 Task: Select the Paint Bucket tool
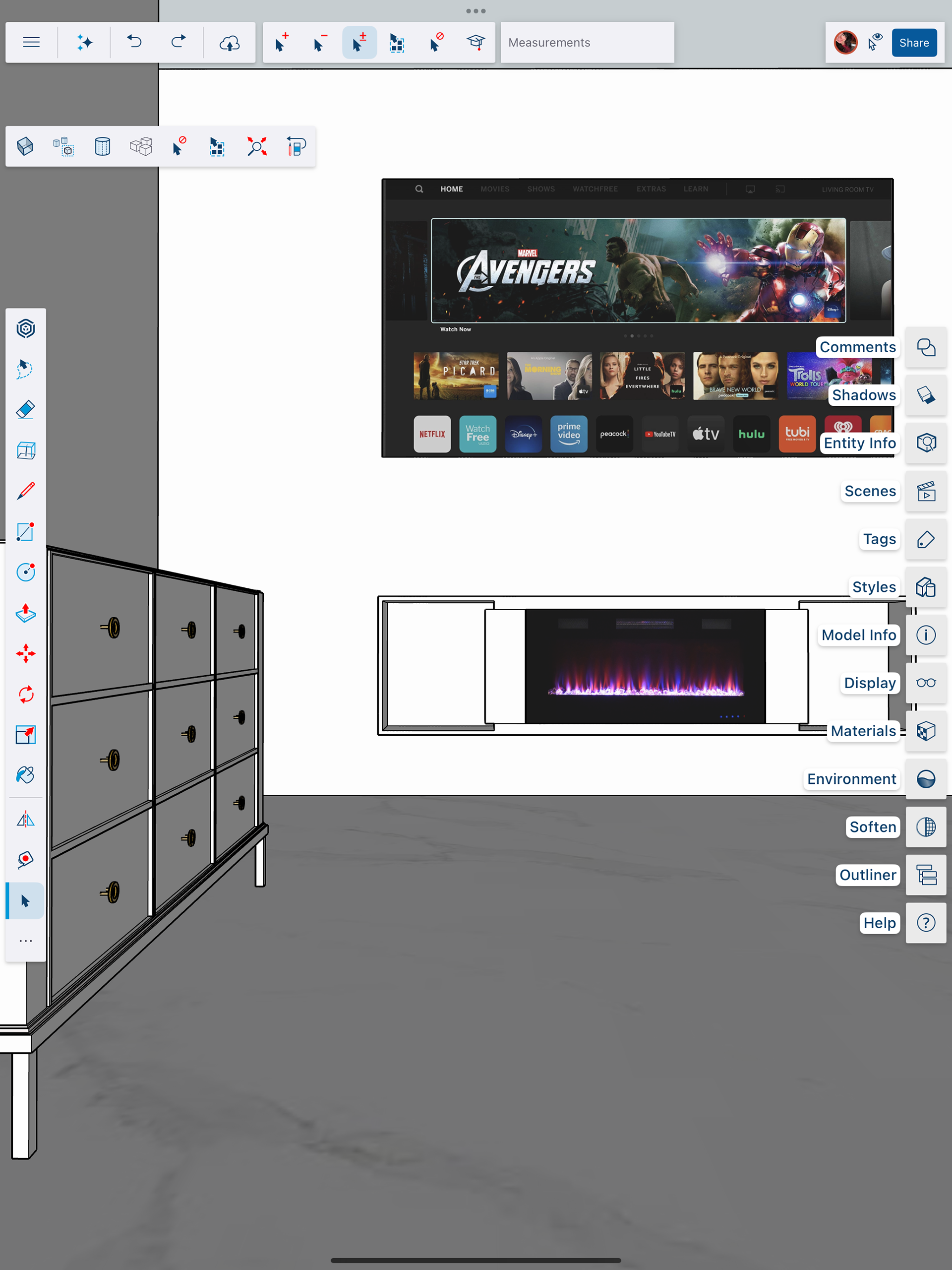tap(26, 775)
